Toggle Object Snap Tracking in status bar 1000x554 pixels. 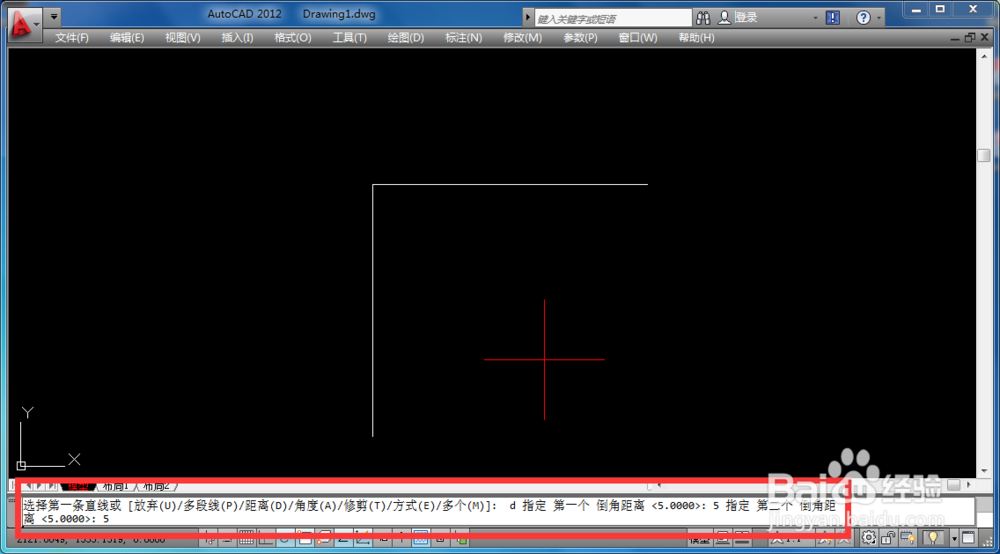point(343,539)
